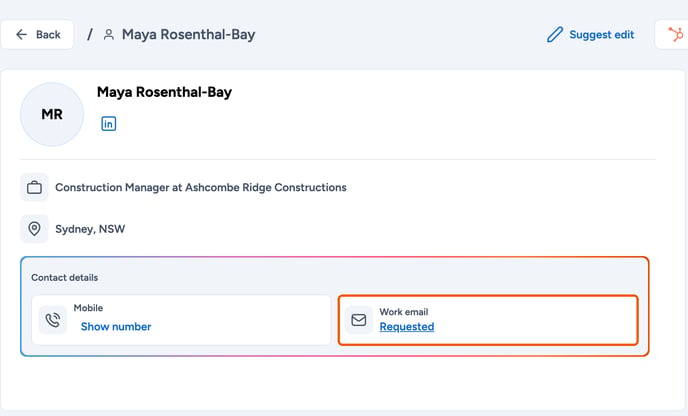Click the profile heading Maya Rosenthal-Bay

(x=165, y=92)
